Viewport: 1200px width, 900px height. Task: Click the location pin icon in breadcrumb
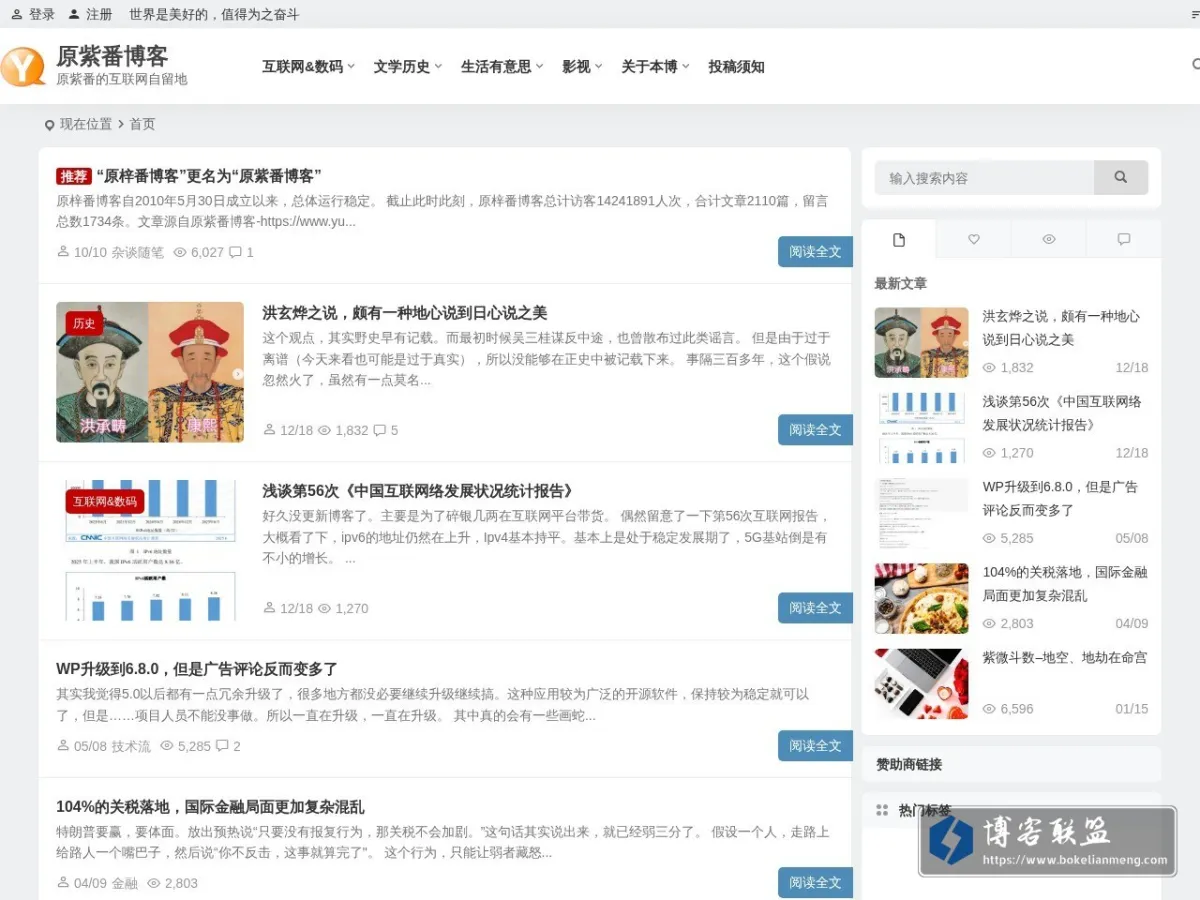tap(49, 125)
